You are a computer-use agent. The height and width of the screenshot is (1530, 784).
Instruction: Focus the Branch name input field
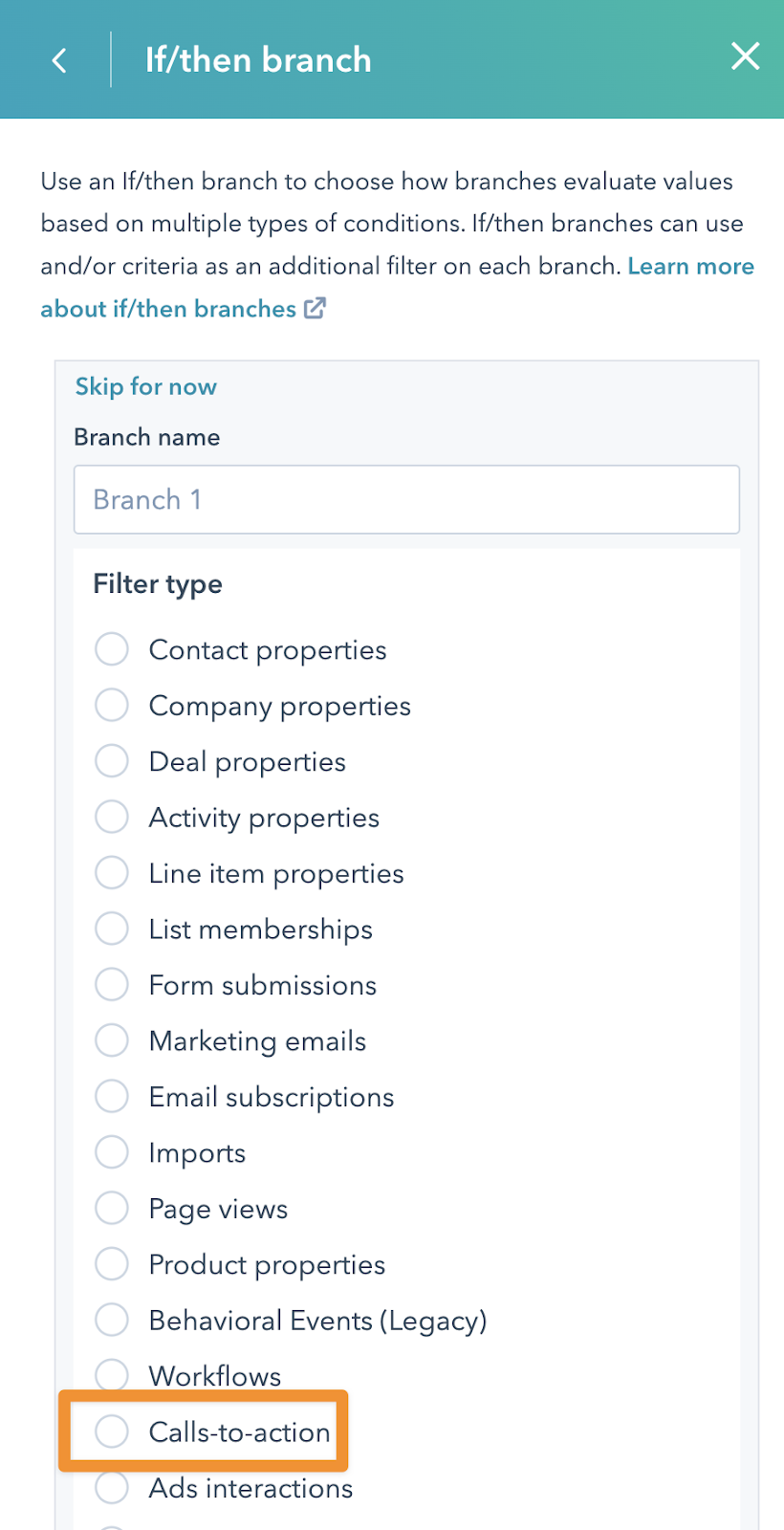406,499
